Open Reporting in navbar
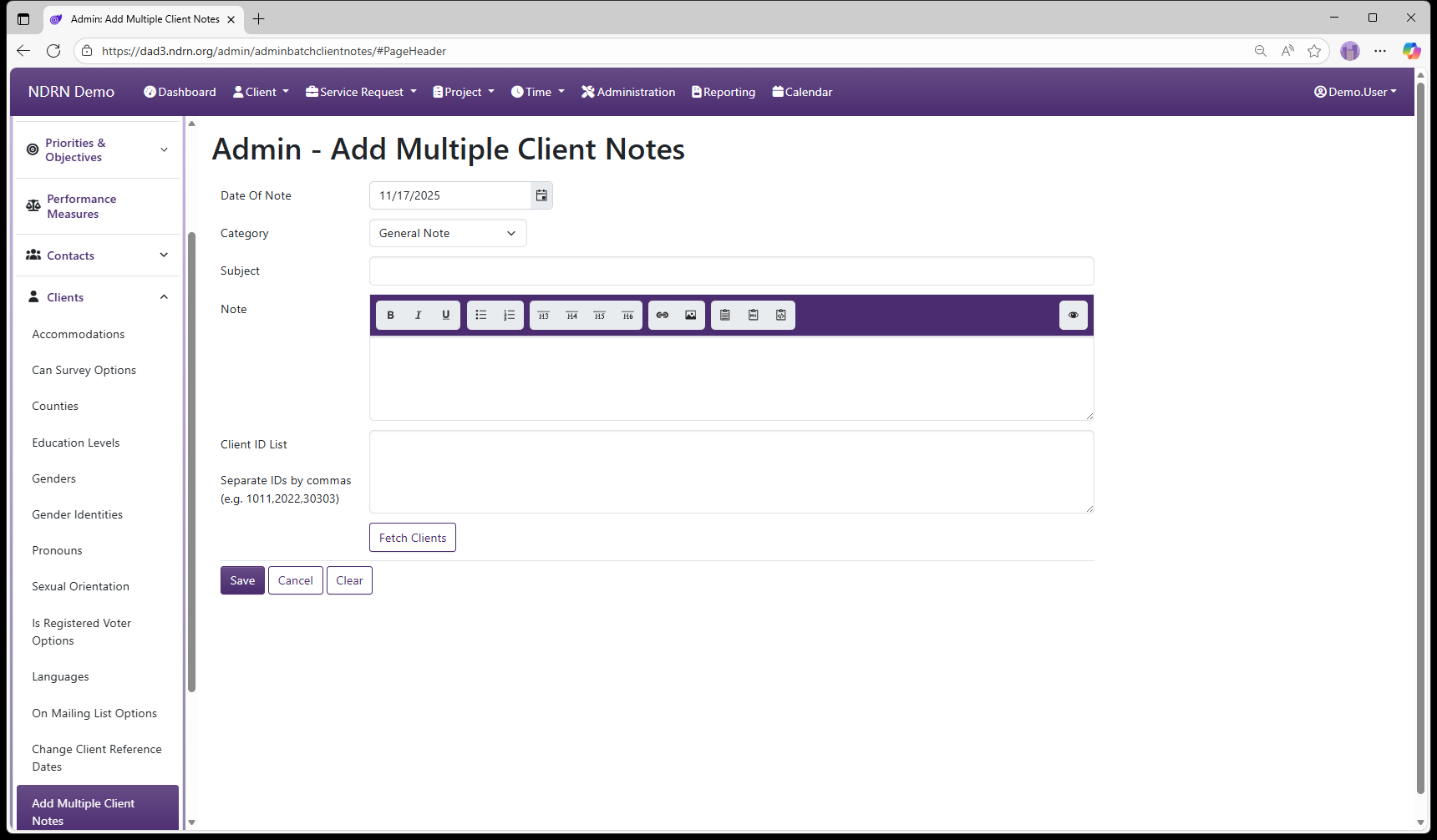This screenshot has height=840, width=1437. click(724, 92)
